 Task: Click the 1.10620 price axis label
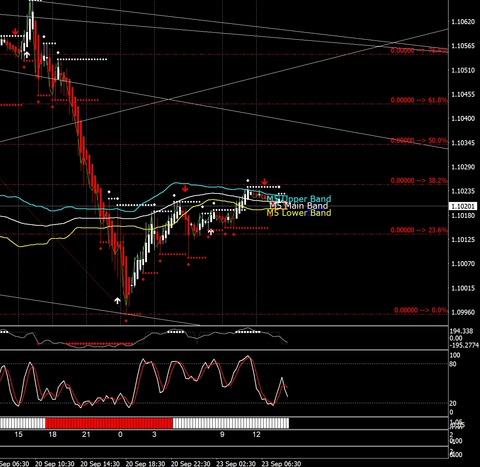tap(463, 22)
